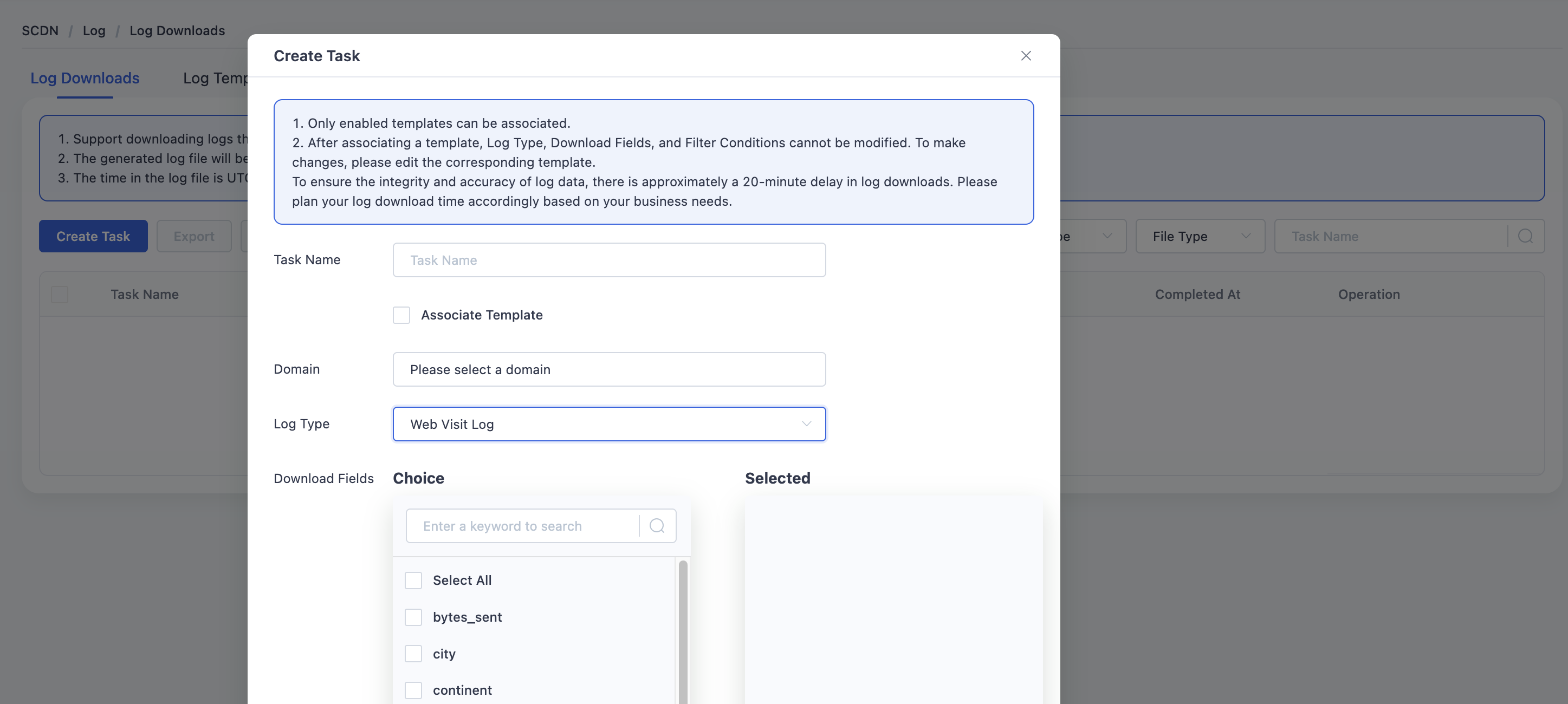The width and height of the screenshot is (1568, 704).
Task: Go to Log breadcrumb
Action: coord(94,30)
